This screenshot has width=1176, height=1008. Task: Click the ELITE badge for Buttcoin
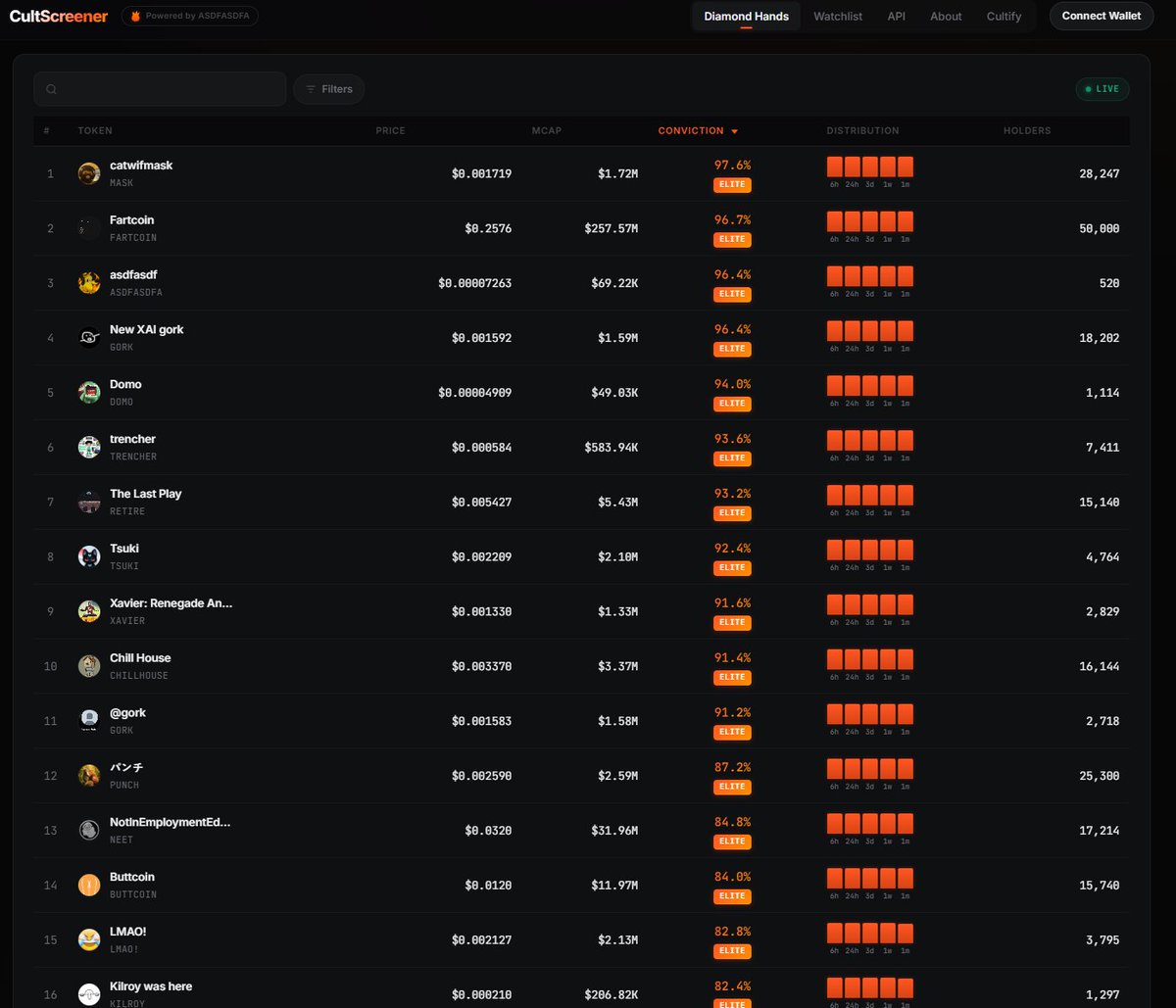tap(732, 895)
